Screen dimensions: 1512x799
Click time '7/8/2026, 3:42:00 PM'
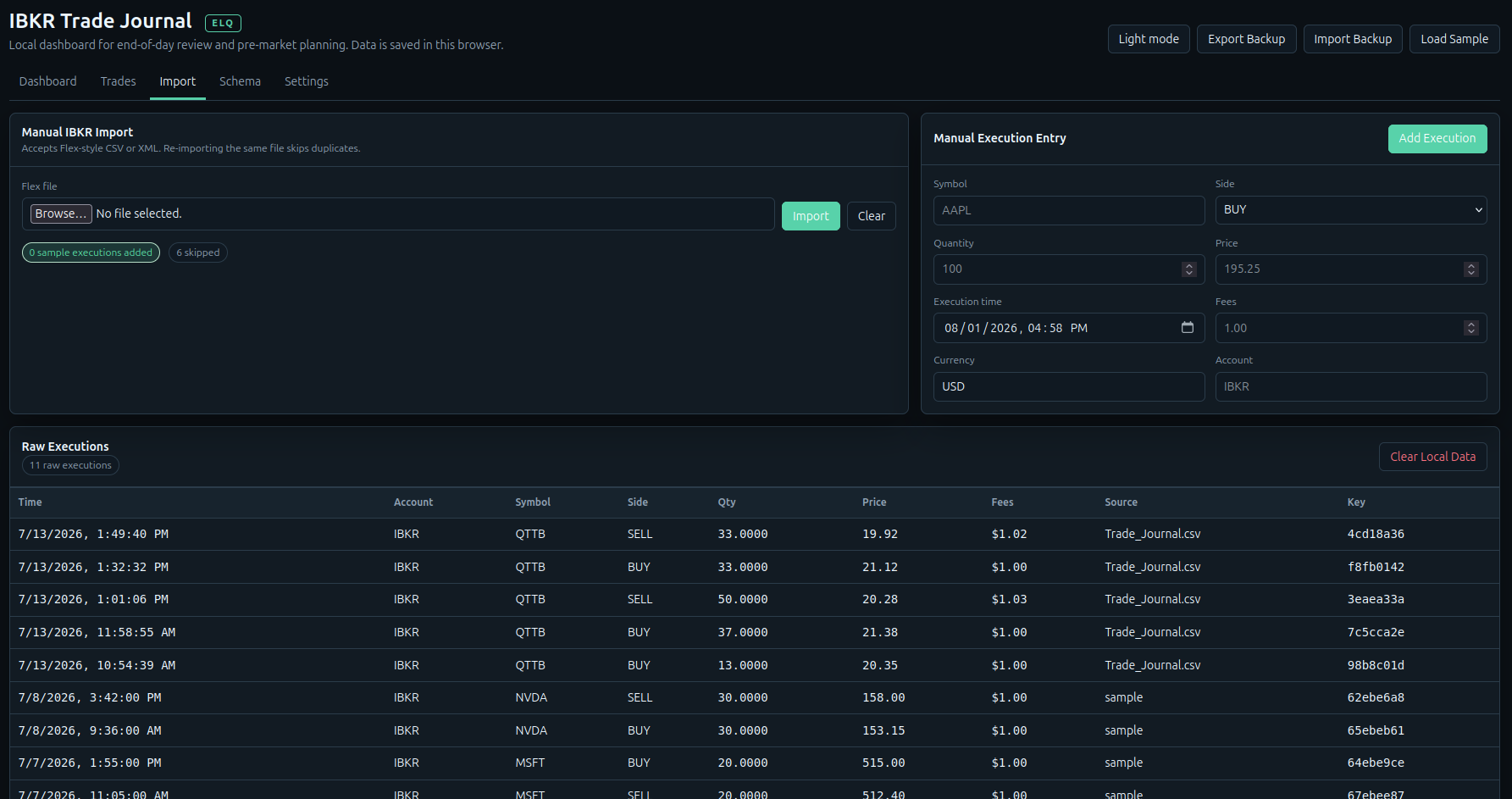point(90,697)
